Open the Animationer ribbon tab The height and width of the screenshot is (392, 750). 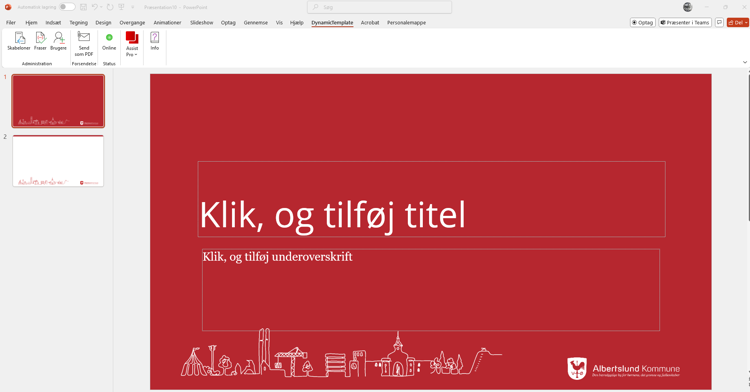[x=167, y=22]
